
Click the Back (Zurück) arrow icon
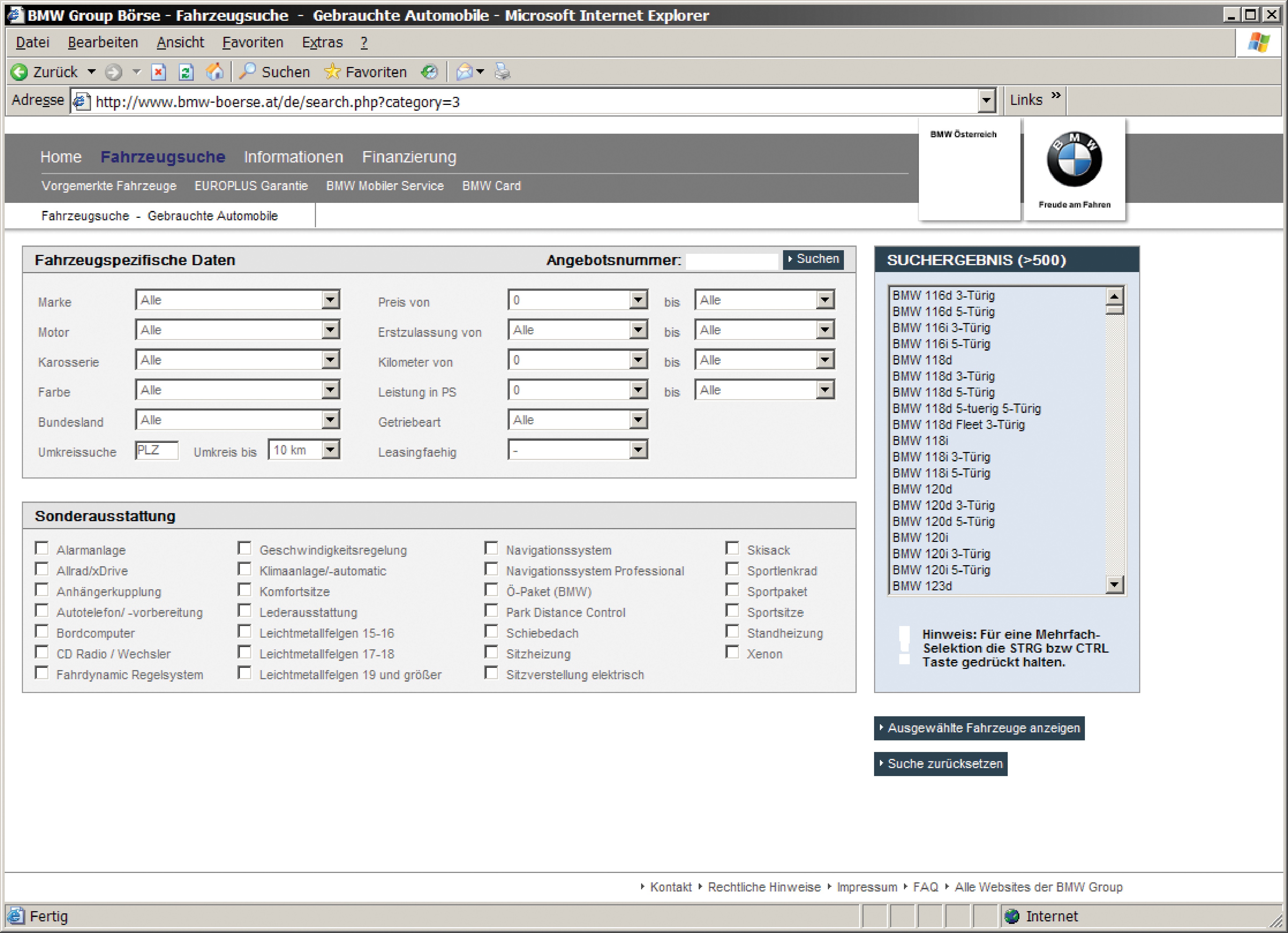point(19,72)
